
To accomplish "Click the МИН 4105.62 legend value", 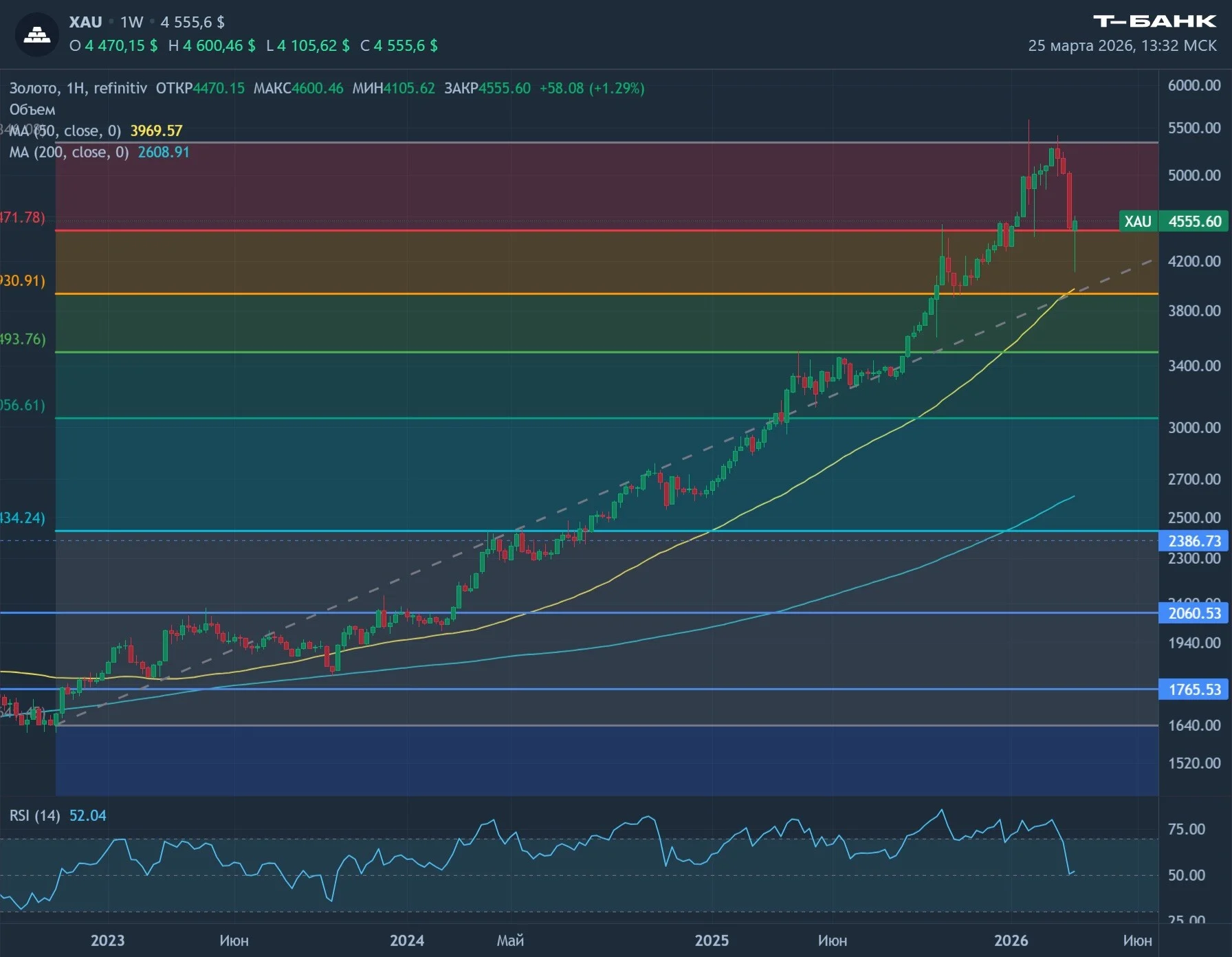I will pyautogui.click(x=394, y=88).
